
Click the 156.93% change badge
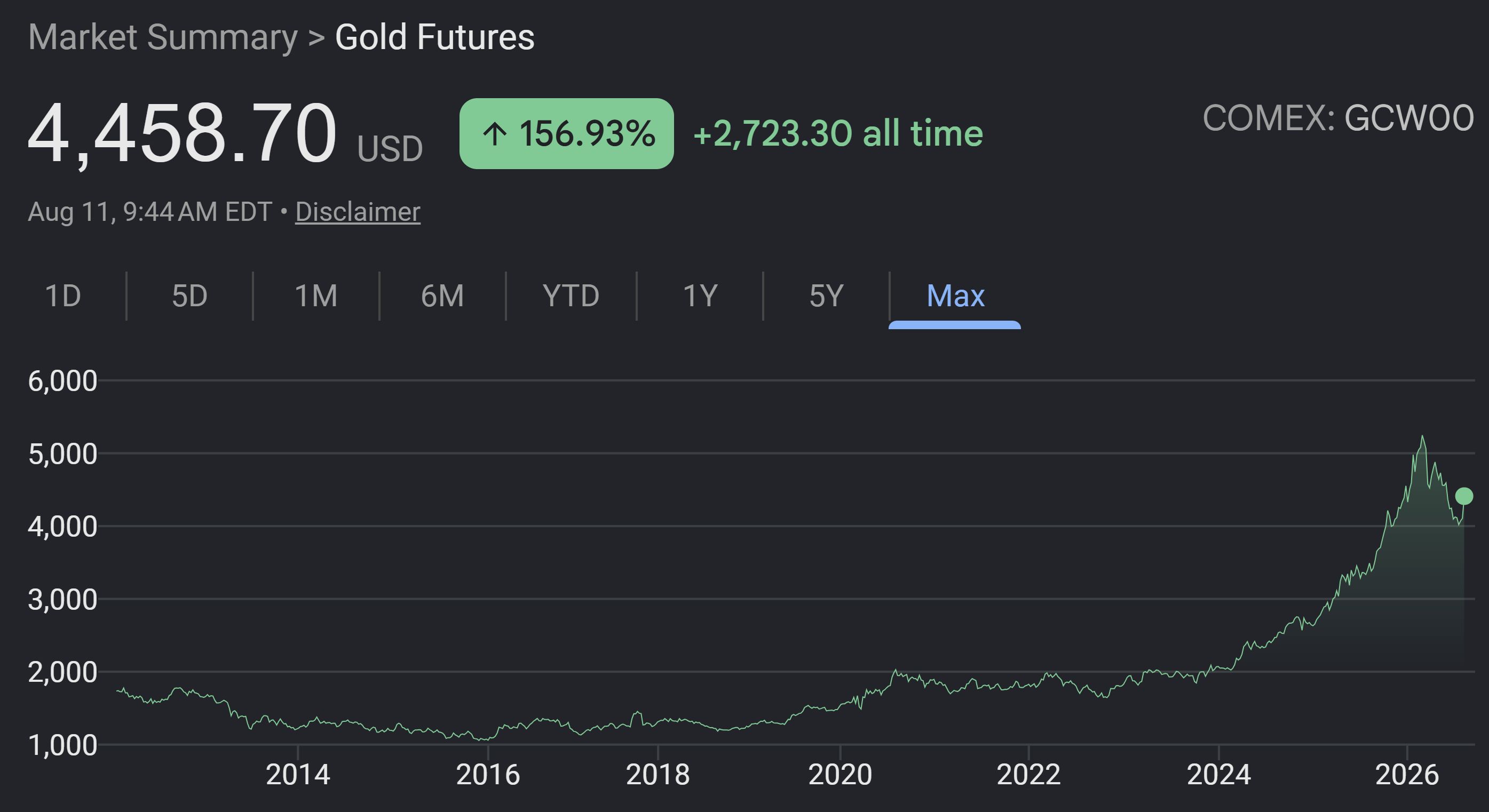(x=566, y=133)
